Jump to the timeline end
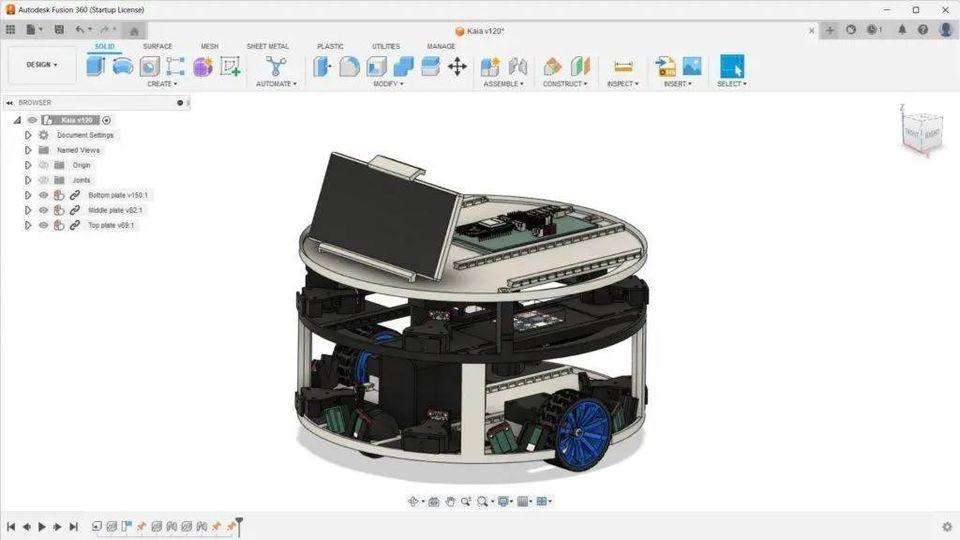960x540 pixels. point(73,527)
